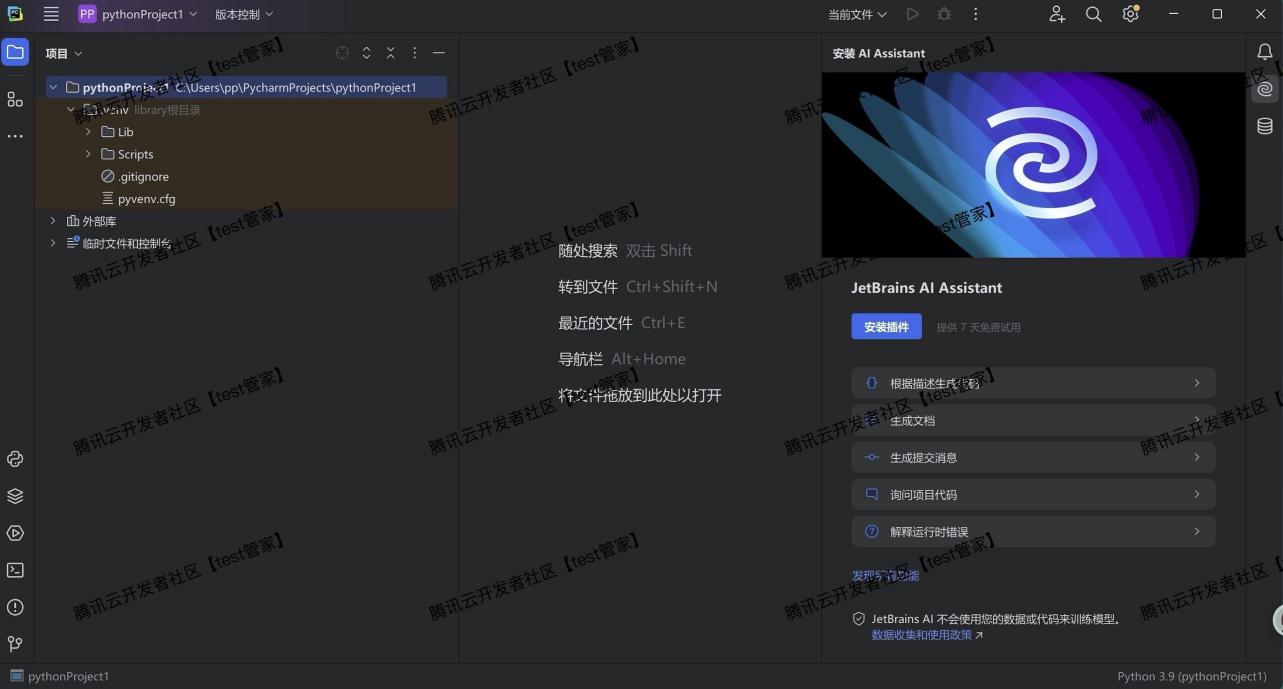Open the Notifications bell icon

1264,51
